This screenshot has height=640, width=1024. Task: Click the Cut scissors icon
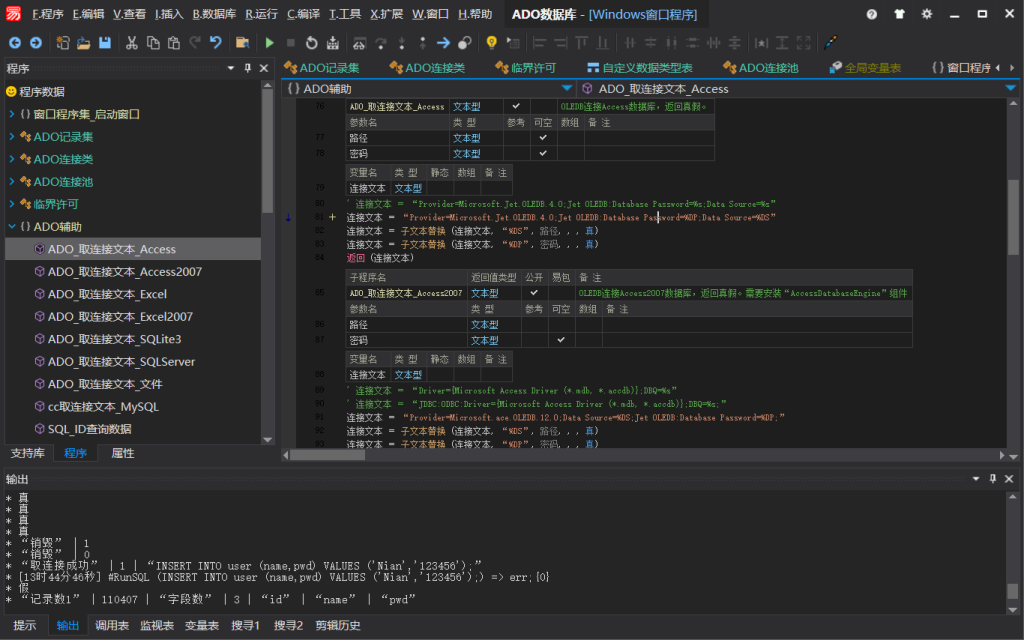[132, 43]
